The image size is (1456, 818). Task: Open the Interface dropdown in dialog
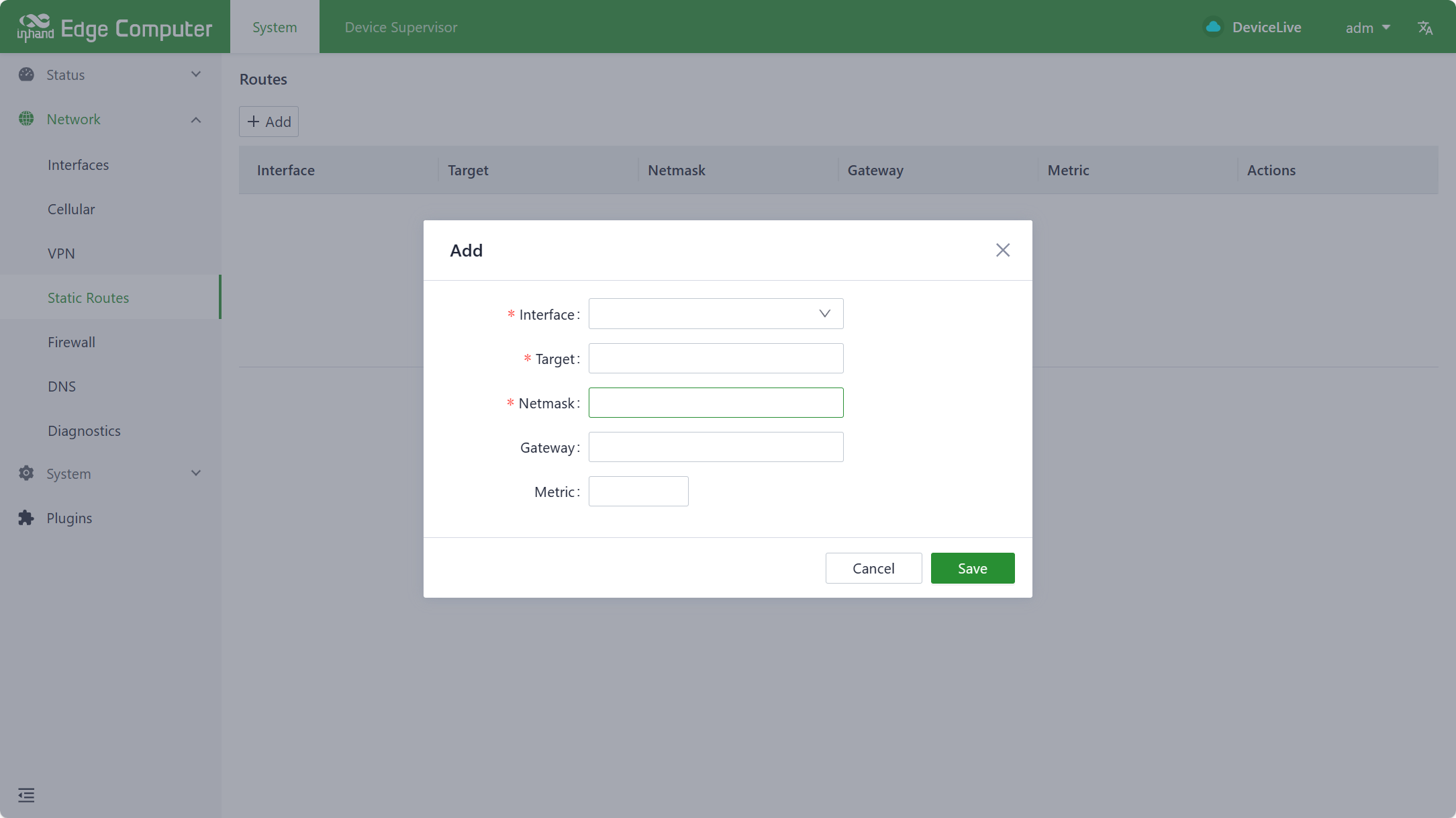(x=716, y=314)
